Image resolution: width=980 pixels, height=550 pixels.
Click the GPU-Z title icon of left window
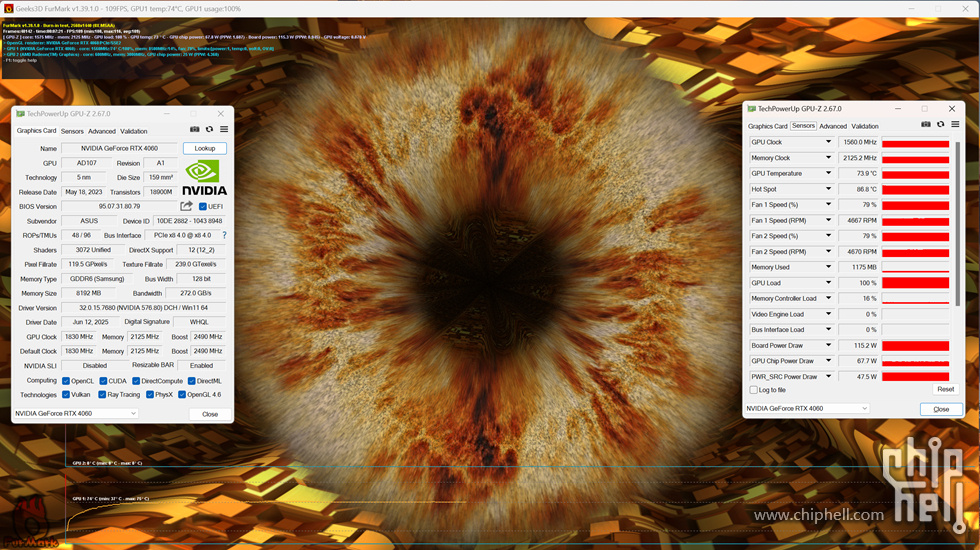click(x=20, y=114)
